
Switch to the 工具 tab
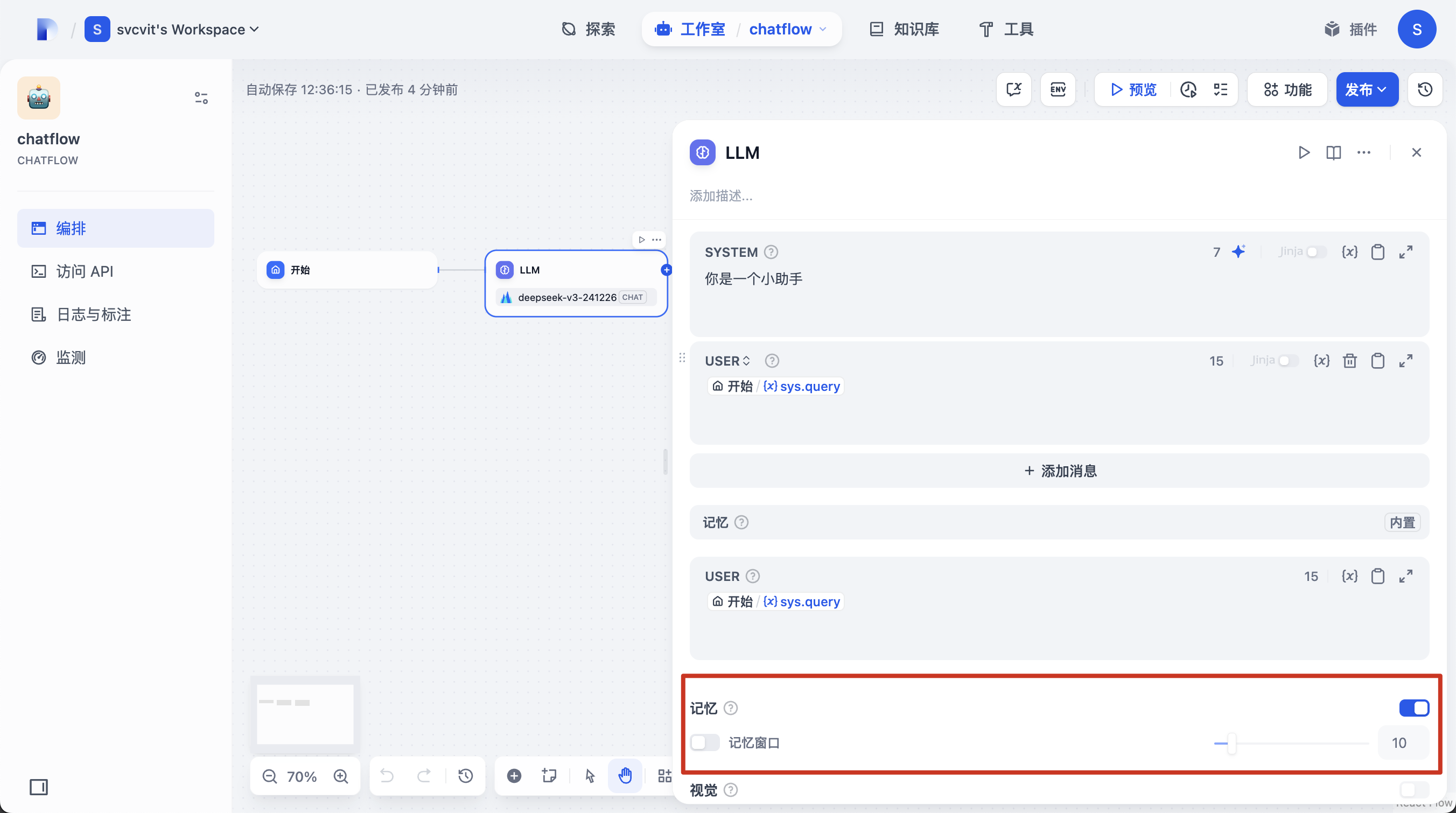pyautogui.click(x=1005, y=29)
